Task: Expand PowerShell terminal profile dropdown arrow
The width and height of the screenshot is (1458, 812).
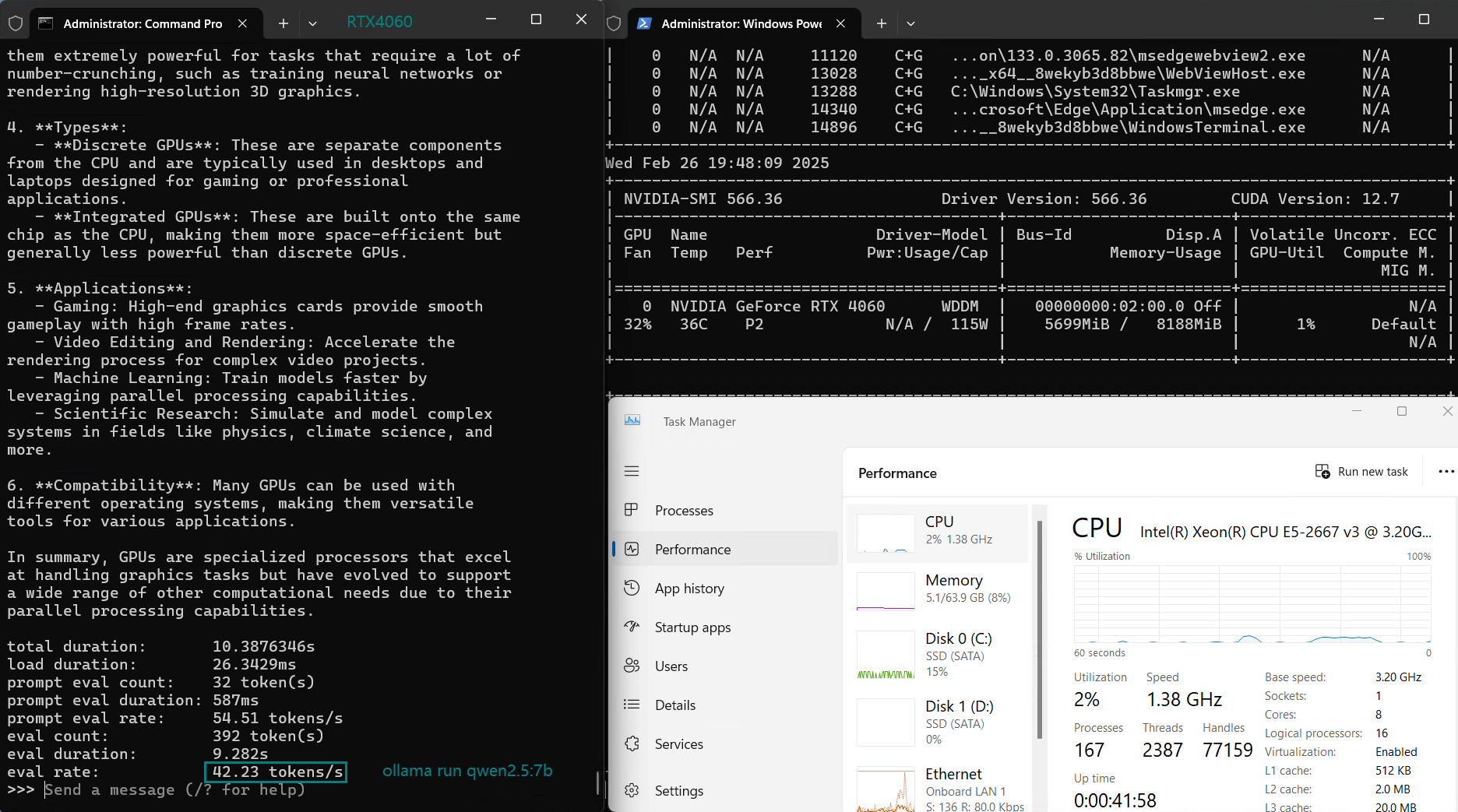Action: [x=910, y=23]
